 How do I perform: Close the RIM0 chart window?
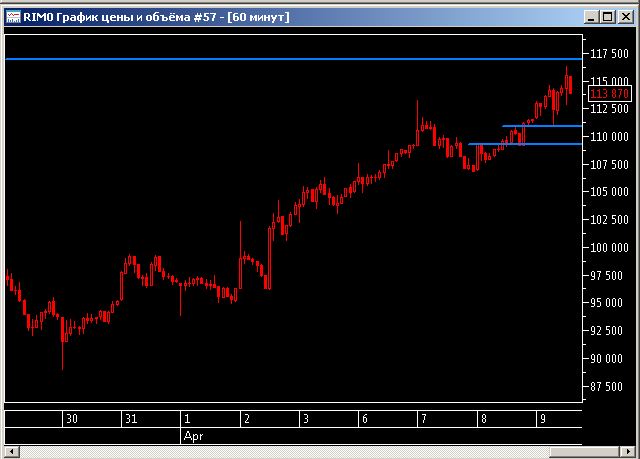[626, 17]
